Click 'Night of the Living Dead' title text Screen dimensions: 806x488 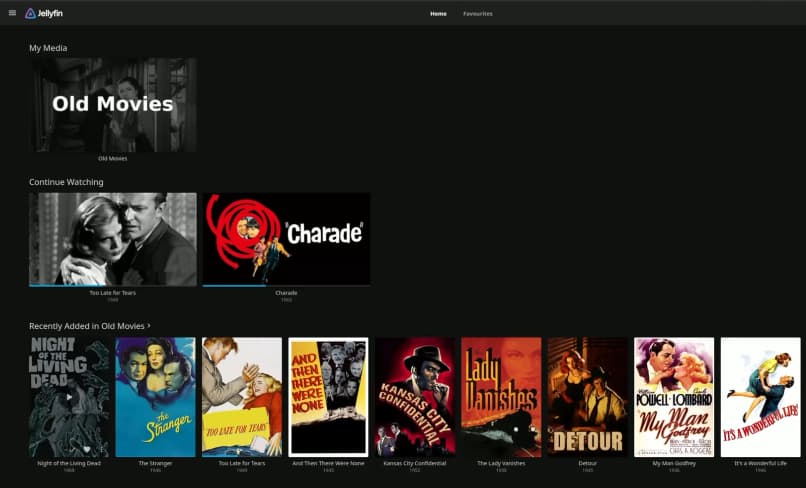69,463
